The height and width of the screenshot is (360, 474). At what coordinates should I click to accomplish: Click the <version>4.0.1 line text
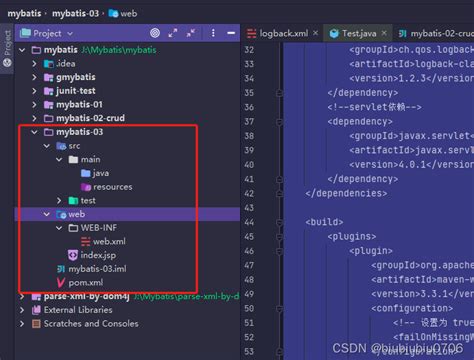click(x=411, y=165)
